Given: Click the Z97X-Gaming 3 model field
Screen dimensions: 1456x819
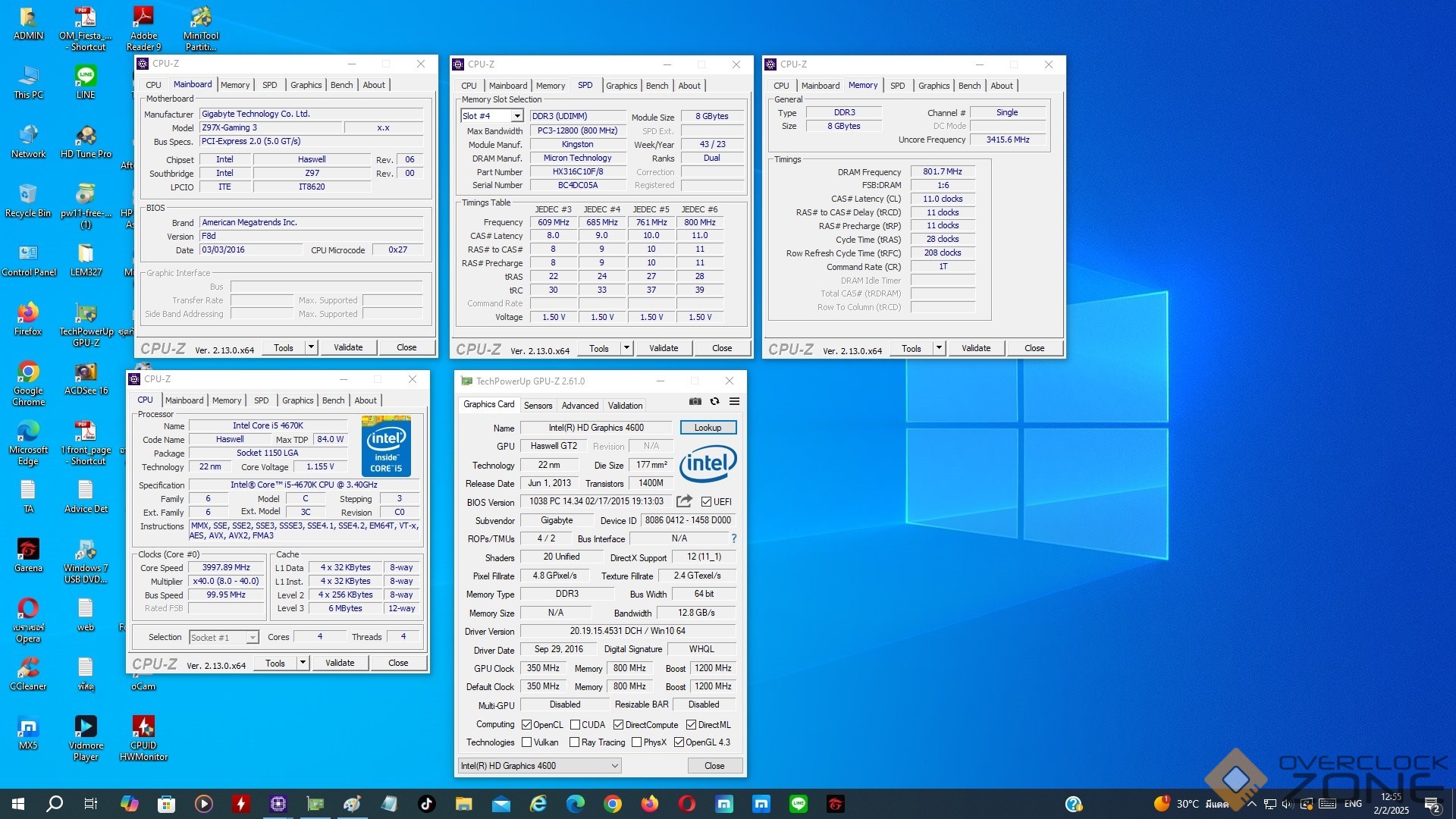Looking at the screenshot, I should point(271,127).
